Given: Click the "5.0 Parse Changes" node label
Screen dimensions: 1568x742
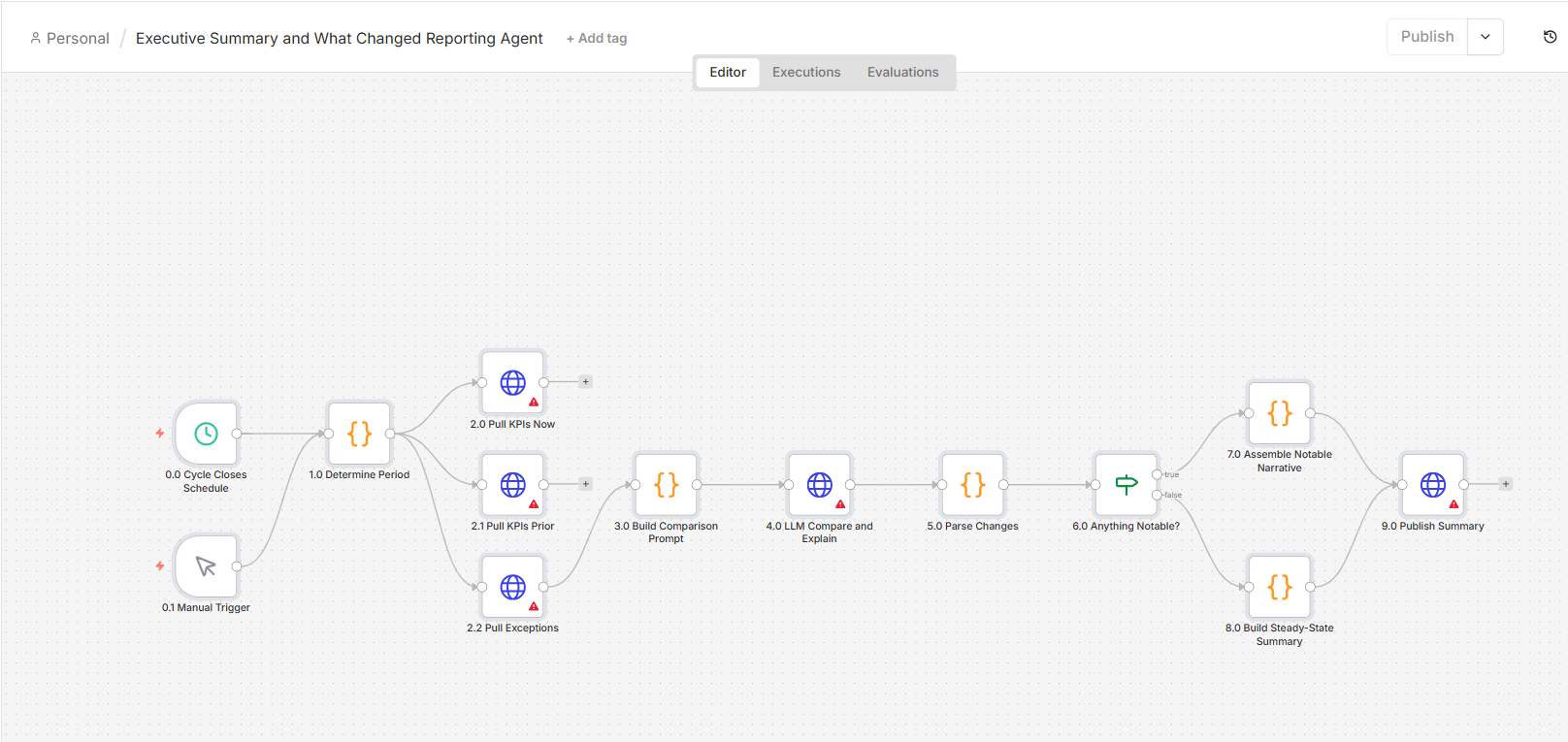Looking at the screenshot, I should [x=972, y=527].
